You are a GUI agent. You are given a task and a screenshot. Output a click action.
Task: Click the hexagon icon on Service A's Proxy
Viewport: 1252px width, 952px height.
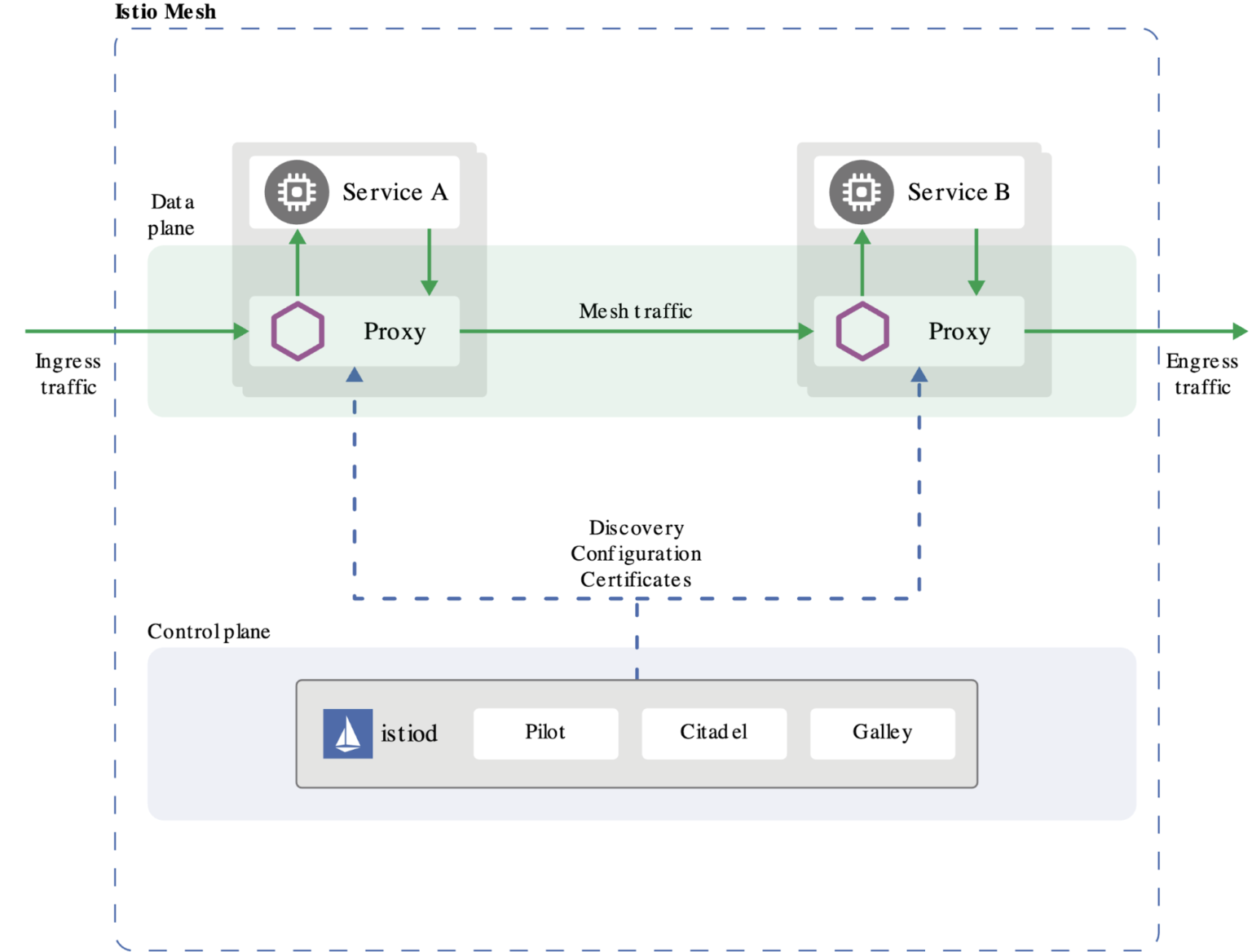[x=297, y=330]
